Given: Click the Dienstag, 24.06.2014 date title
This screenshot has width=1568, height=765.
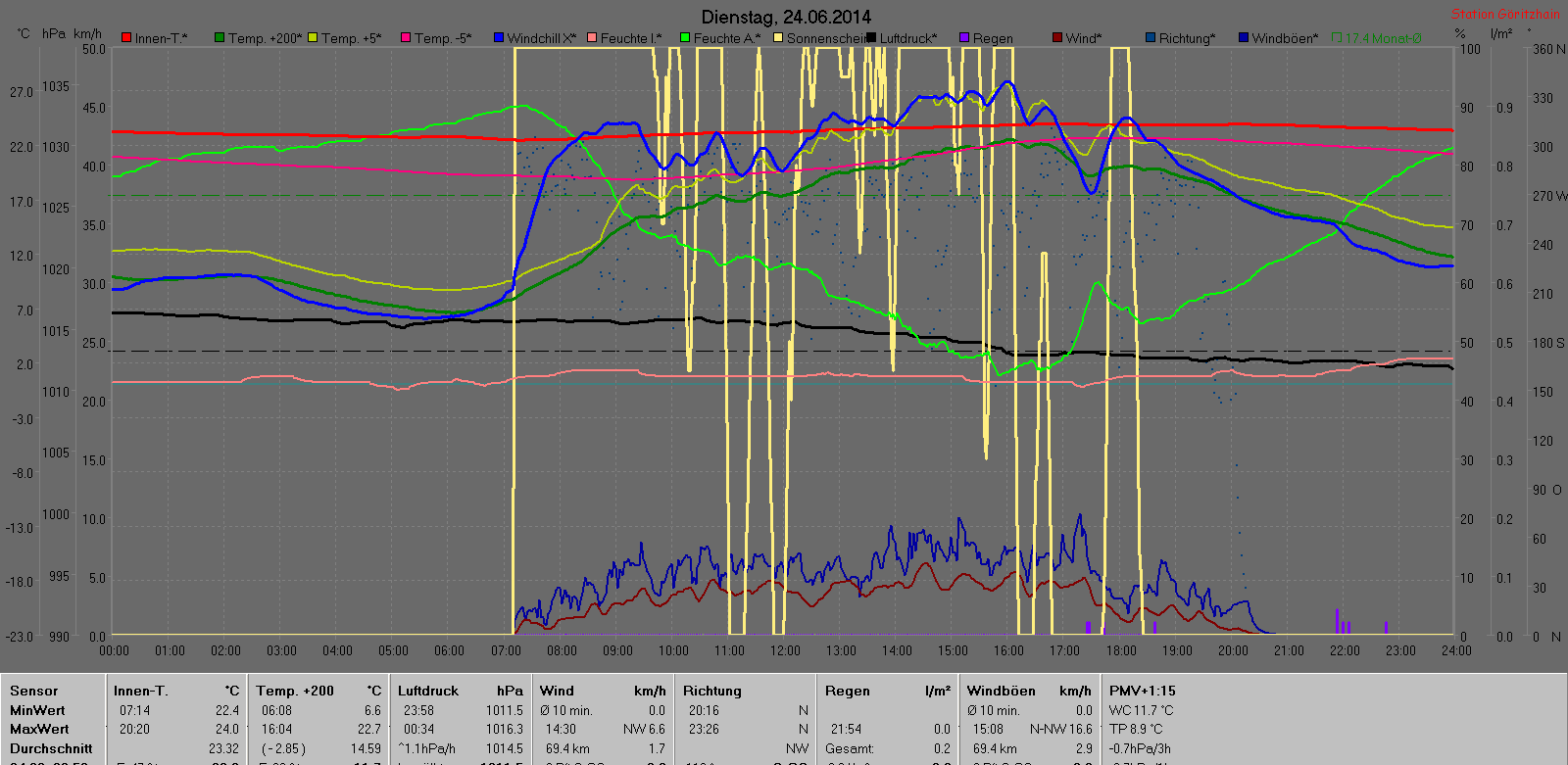Looking at the screenshot, I should tap(786, 17).
